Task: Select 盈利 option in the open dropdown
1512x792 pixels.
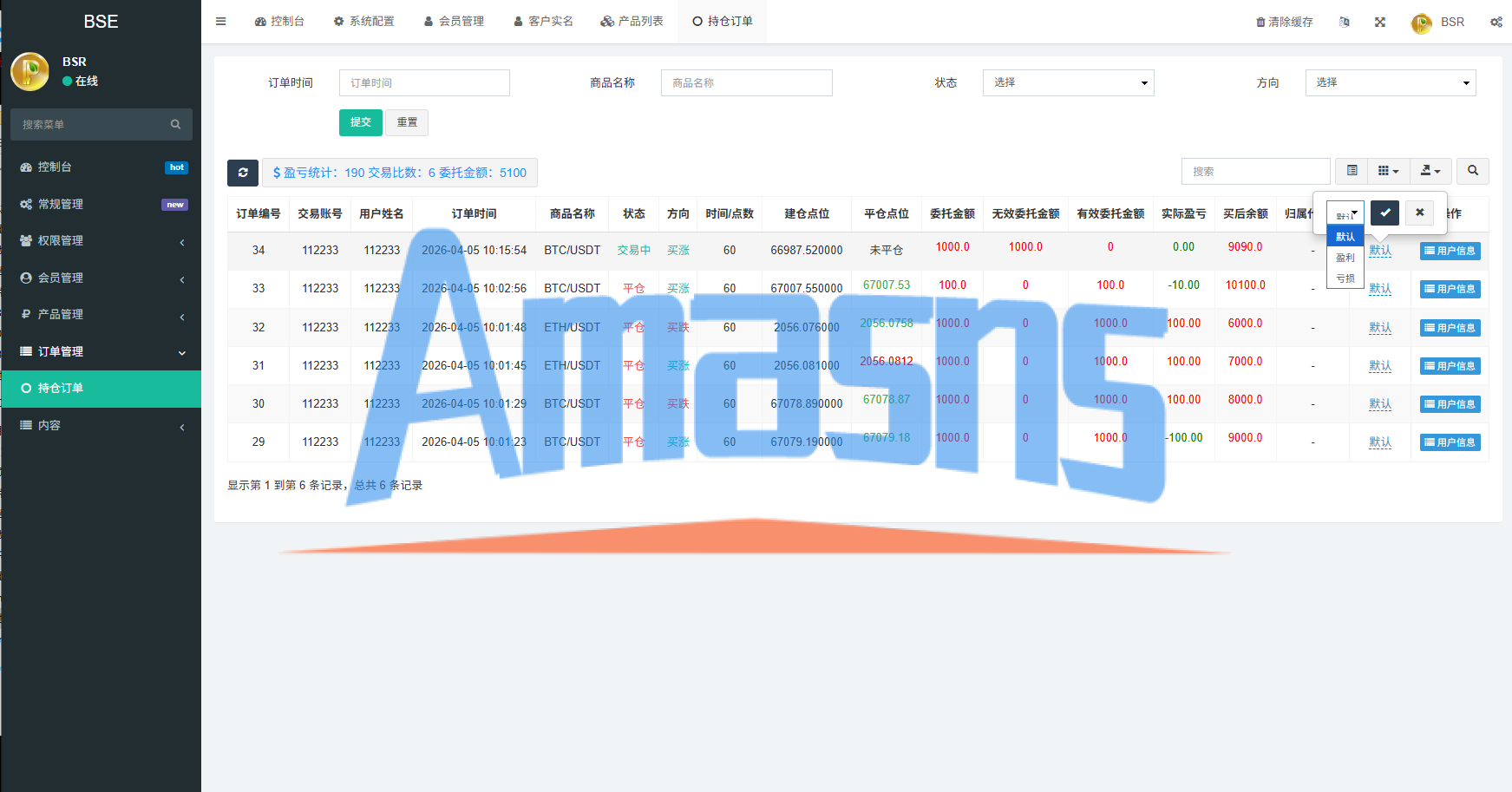Action: [1345, 258]
